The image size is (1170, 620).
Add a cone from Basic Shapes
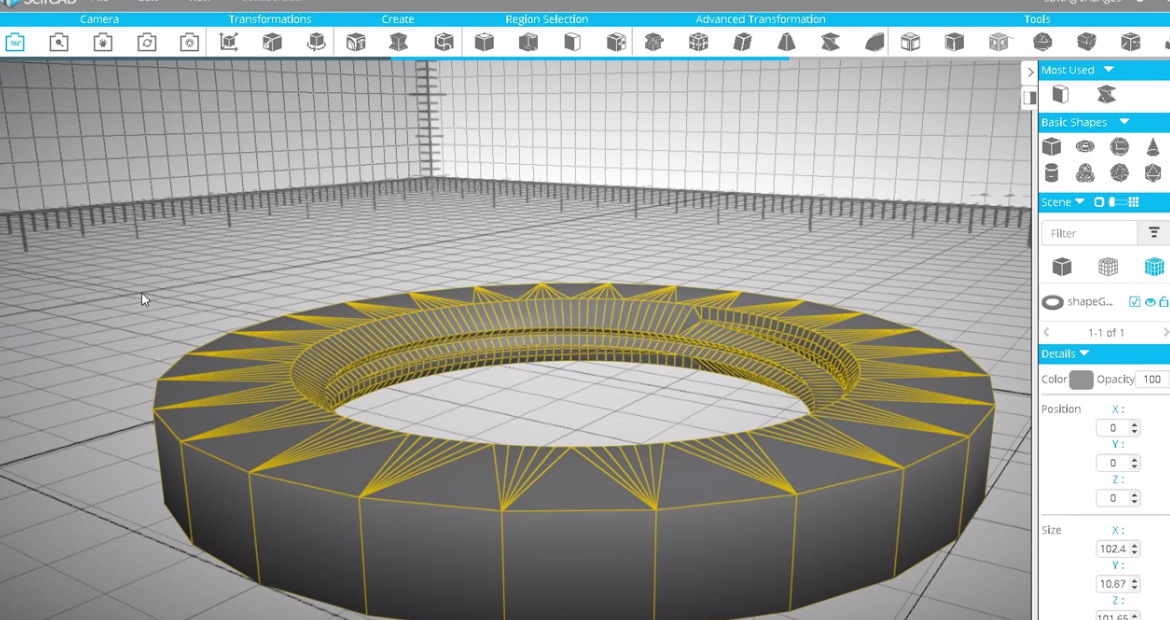point(1153,146)
